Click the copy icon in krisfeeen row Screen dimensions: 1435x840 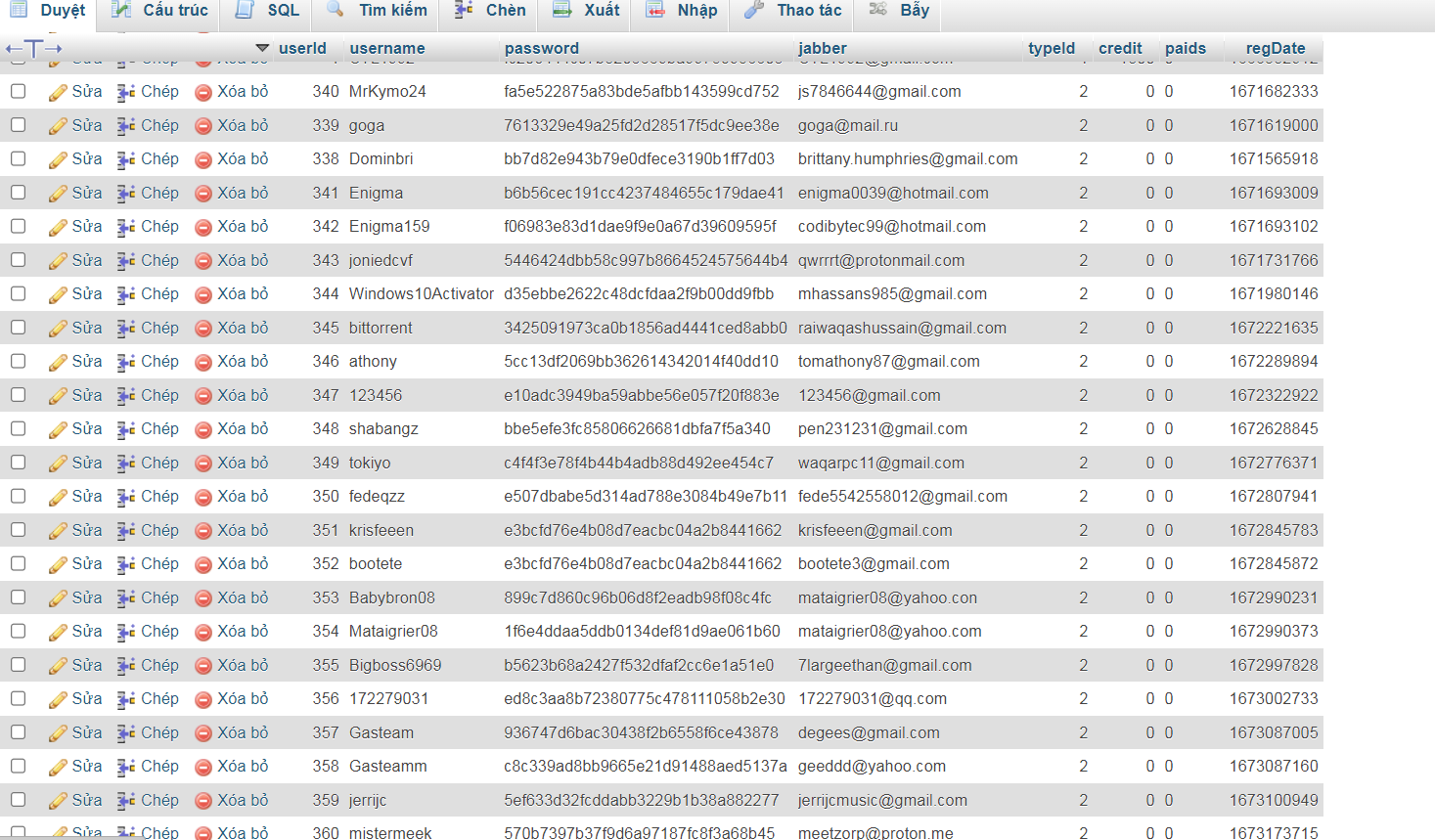tap(126, 531)
